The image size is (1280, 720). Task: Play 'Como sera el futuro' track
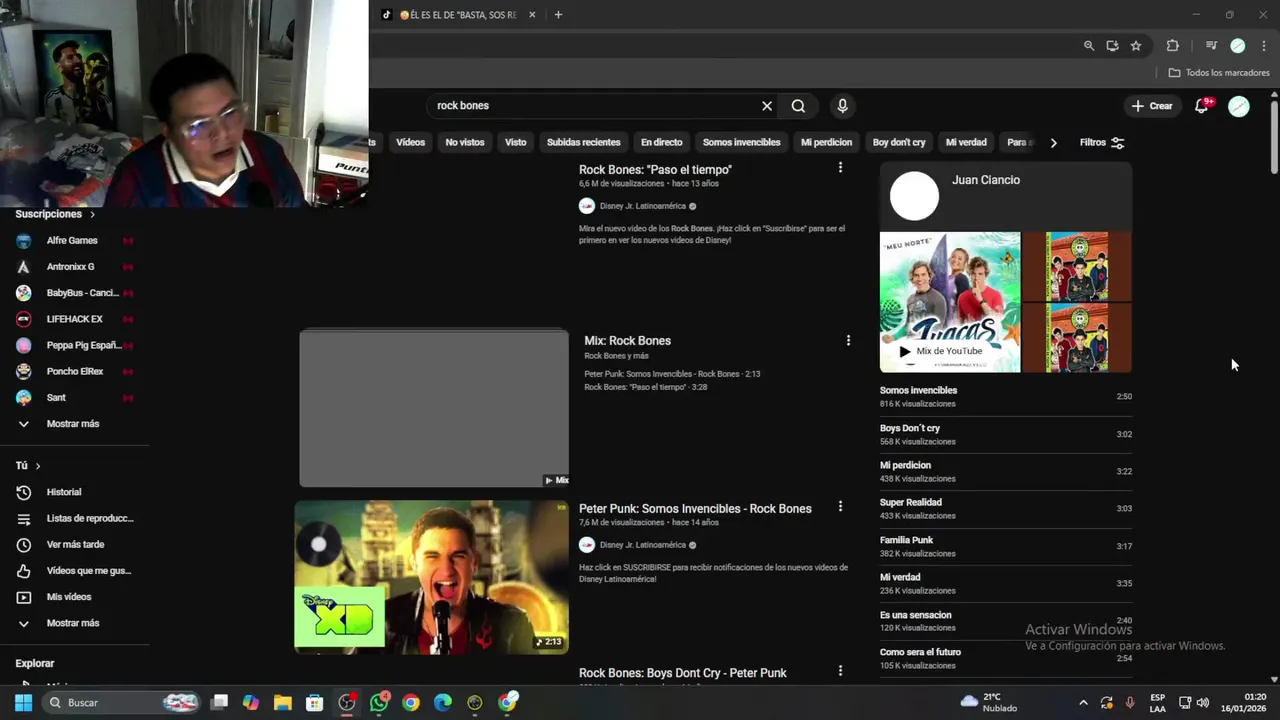1006,658
